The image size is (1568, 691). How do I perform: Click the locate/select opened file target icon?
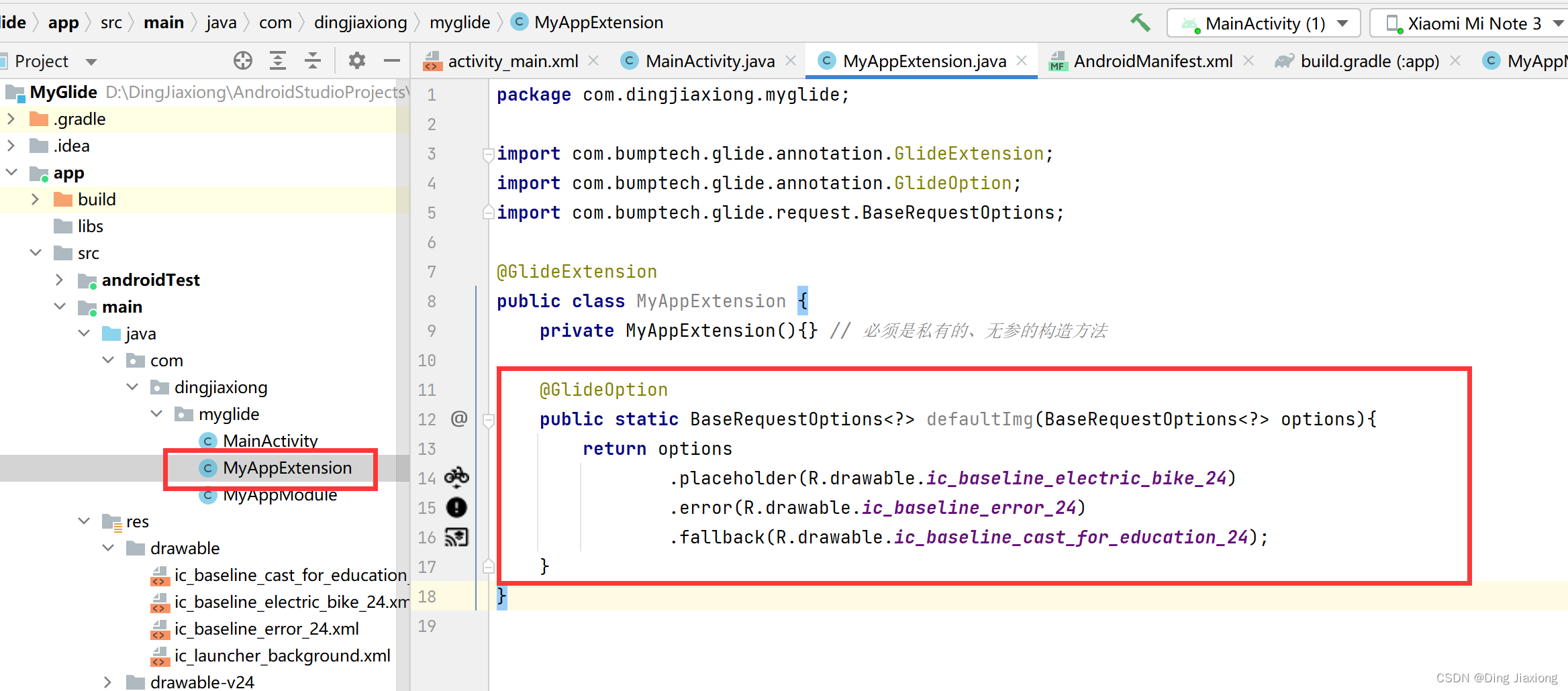[243, 61]
